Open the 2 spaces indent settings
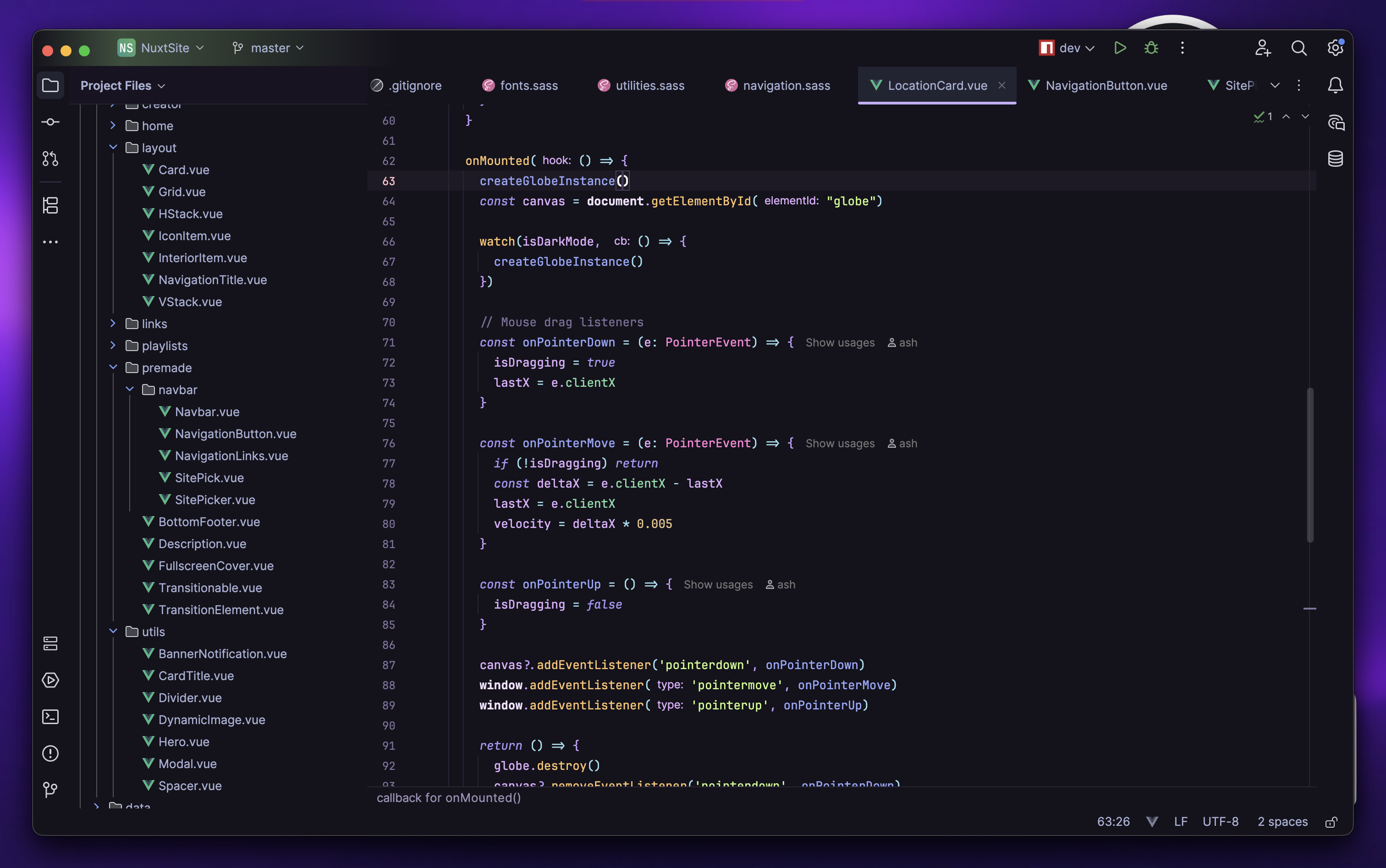1386x868 pixels. point(1282,822)
